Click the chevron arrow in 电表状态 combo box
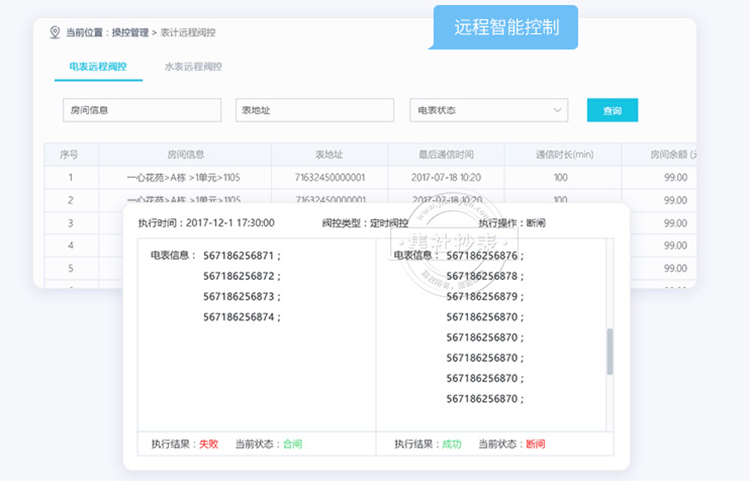Image resolution: width=750 pixels, height=481 pixels. pyautogui.click(x=557, y=110)
